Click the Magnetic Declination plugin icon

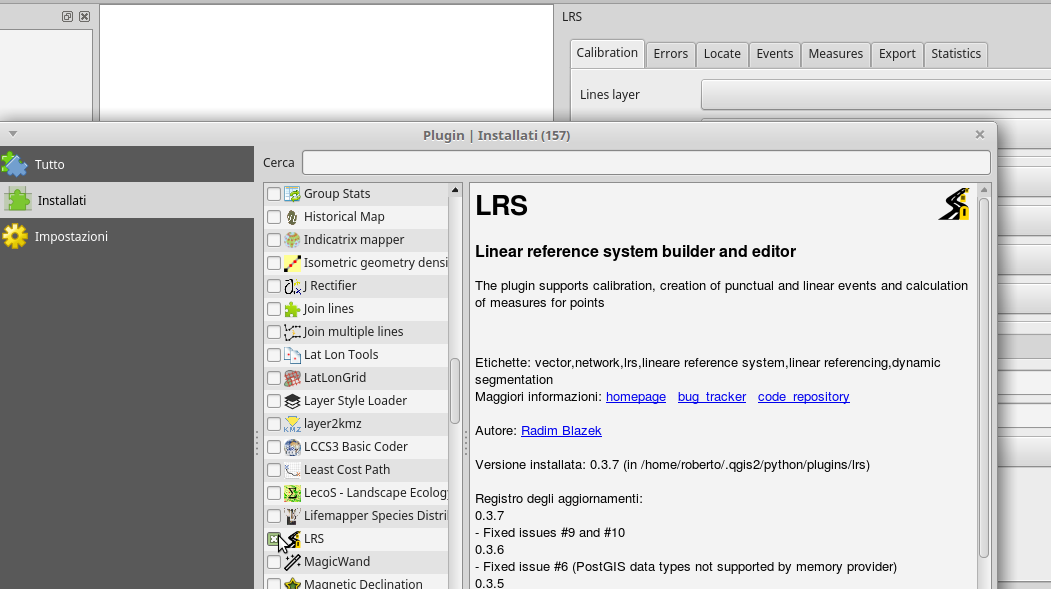click(x=292, y=584)
